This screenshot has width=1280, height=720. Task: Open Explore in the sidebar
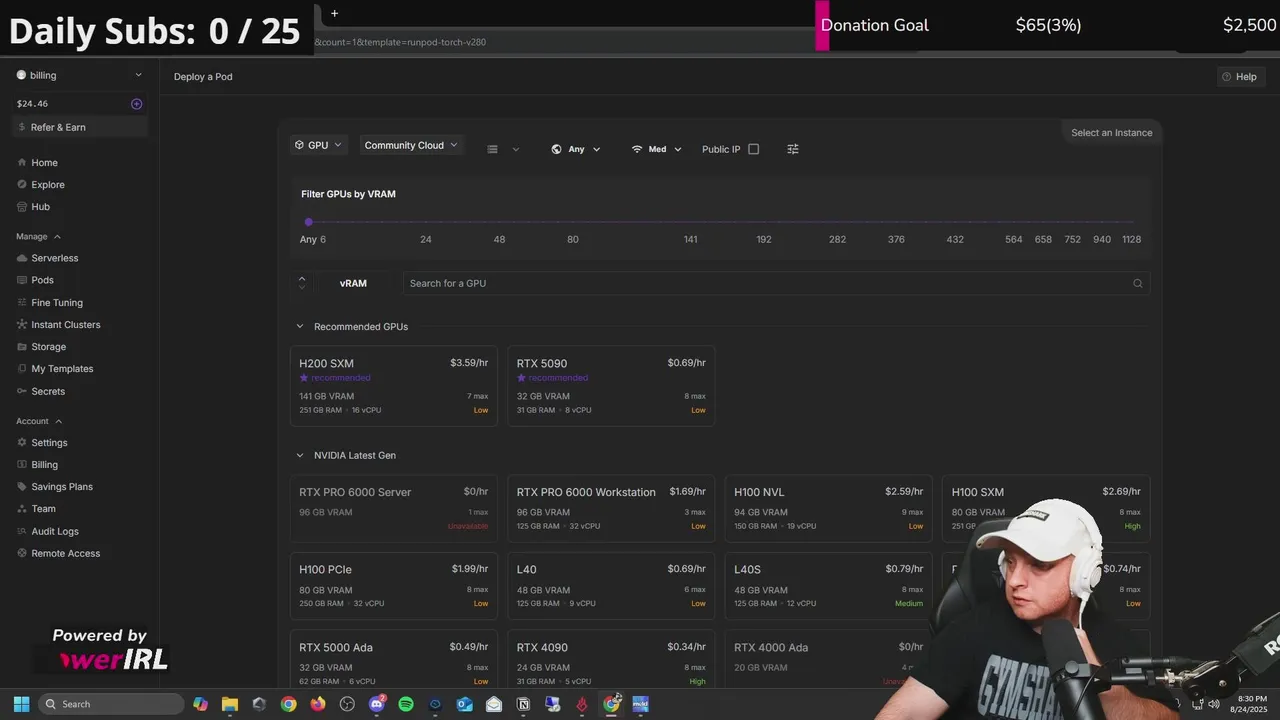47,185
